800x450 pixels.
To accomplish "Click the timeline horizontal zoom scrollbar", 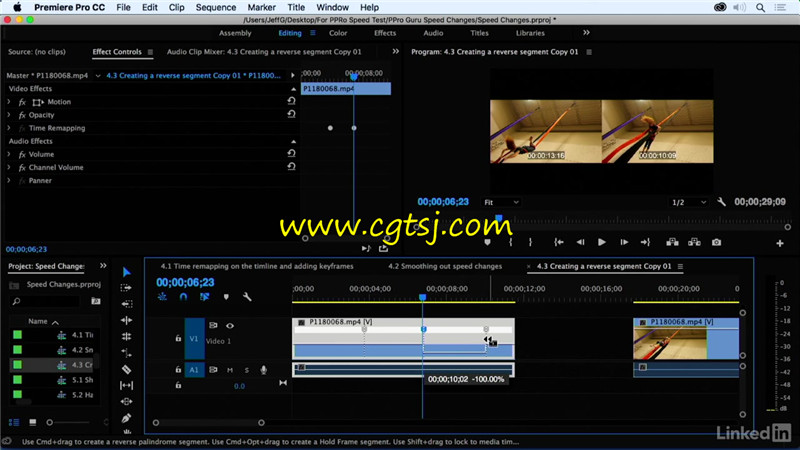I will pos(209,422).
